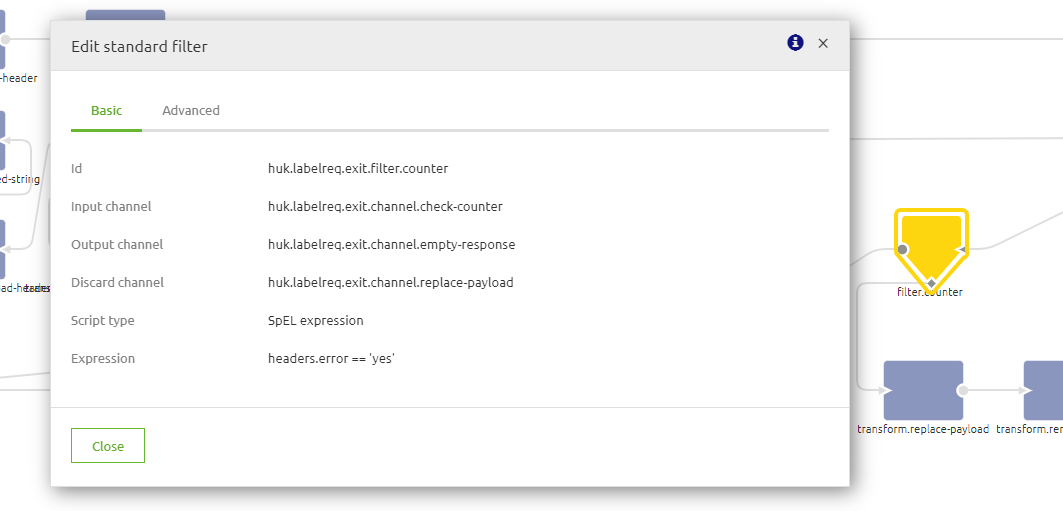This screenshot has height=511, width=1063.
Task: Click the Output channel empty-response value
Action: [391, 245]
